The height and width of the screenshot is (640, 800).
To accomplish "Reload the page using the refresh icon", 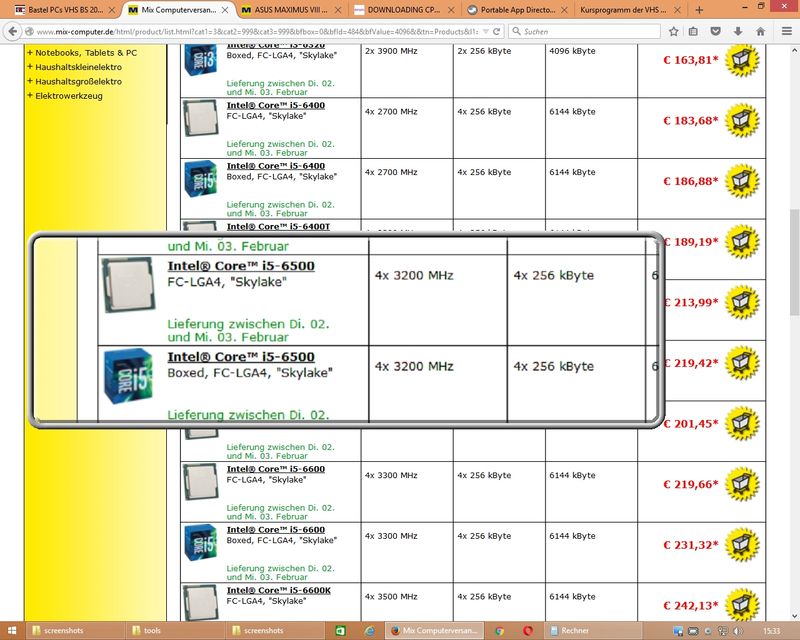I will tap(496, 32).
